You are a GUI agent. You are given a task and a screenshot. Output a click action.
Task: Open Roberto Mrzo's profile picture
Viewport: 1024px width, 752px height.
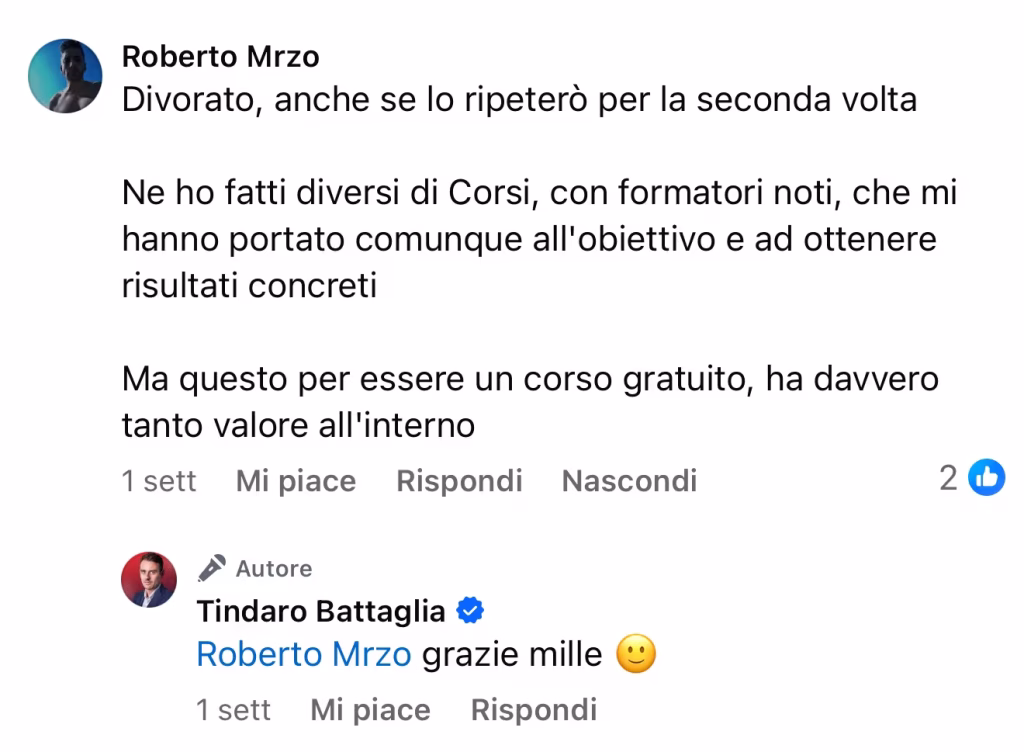pos(65,76)
